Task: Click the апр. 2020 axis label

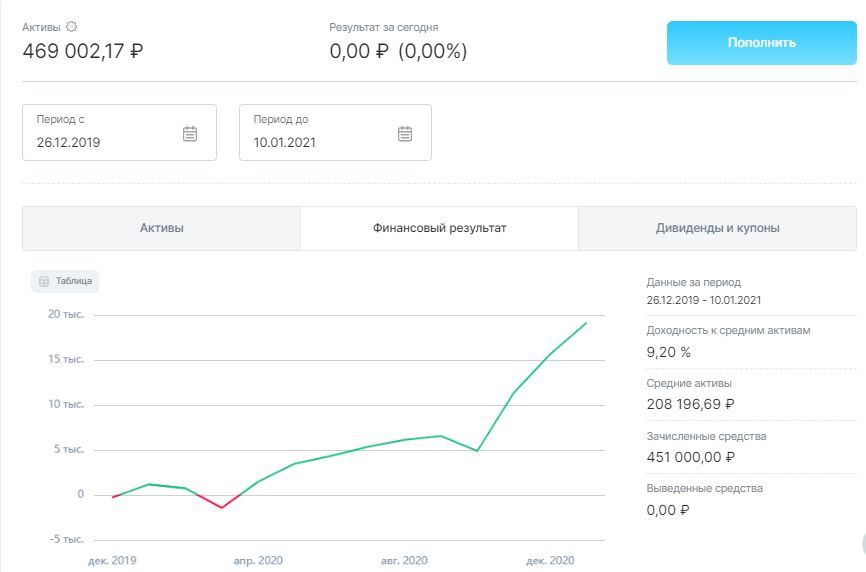Action: (x=258, y=560)
